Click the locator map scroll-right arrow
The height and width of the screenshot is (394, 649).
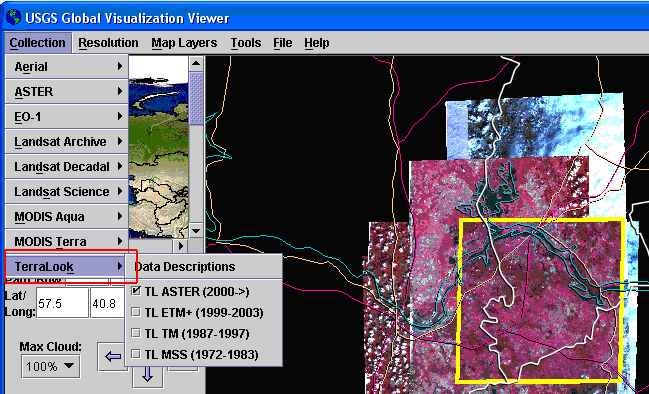pyautogui.click(x=181, y=245)
